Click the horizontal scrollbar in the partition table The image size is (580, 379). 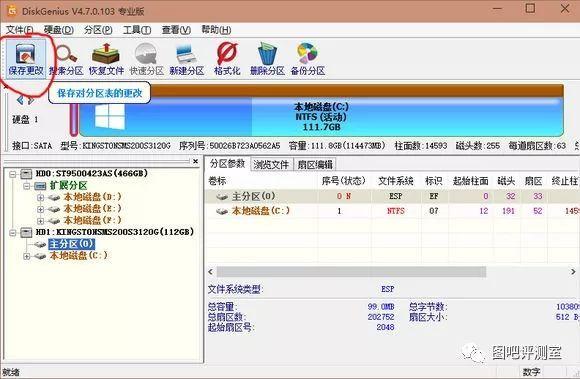coord(351,272)
